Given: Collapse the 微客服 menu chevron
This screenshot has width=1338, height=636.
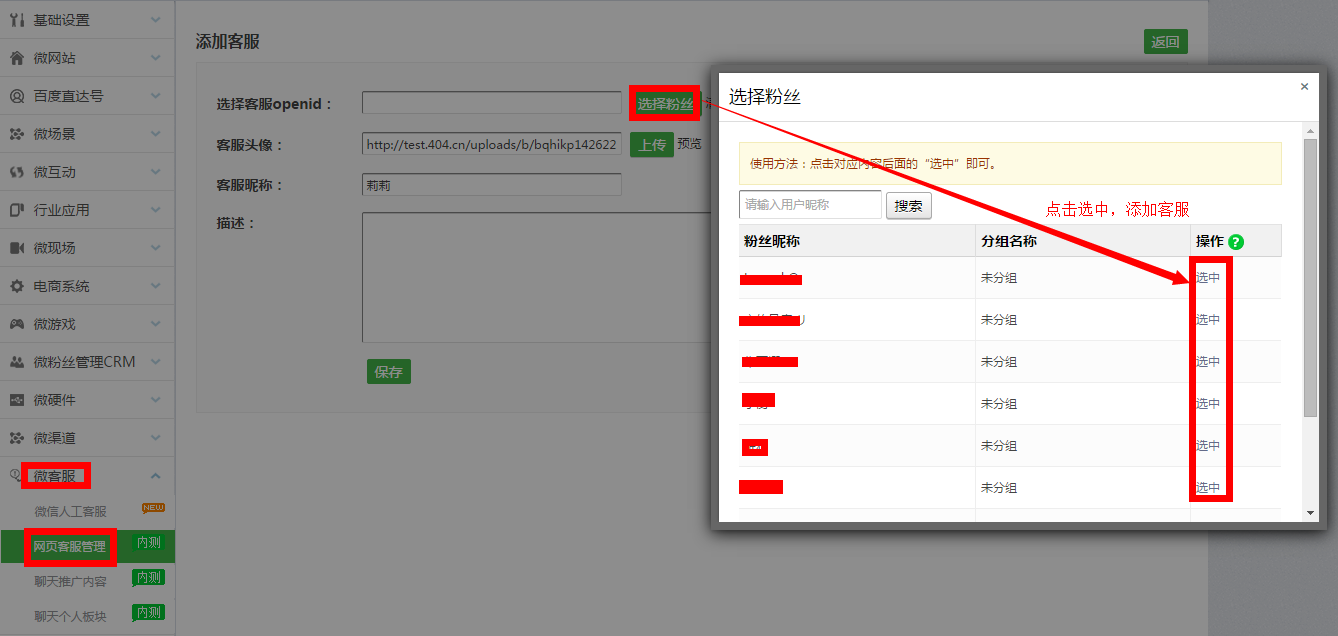Looking at the screenshot, I should (x=155, y=476).
